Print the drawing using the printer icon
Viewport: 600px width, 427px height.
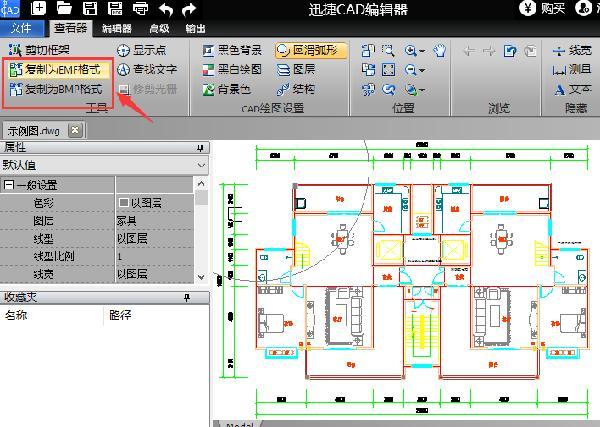pyautogui.click(x=140, y=8)
